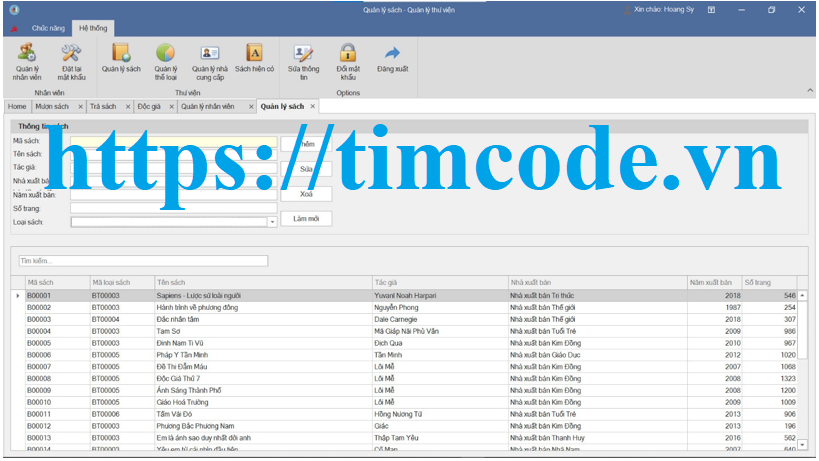
Task: Click row indicator arrow for B00001
Action: pyautogui.click(x=18, y=295)
